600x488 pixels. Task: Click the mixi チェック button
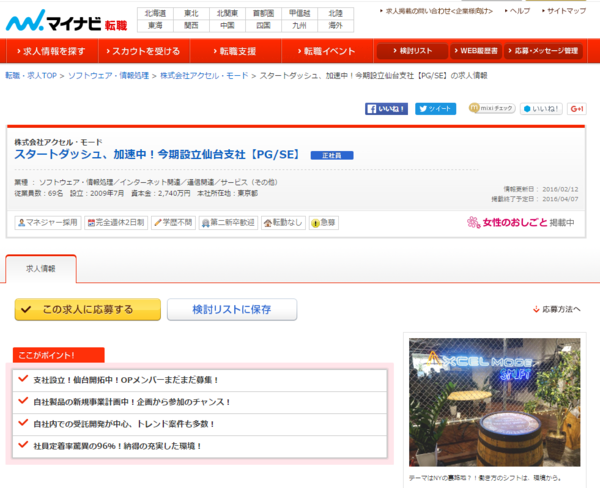click(x=492, y=108)
